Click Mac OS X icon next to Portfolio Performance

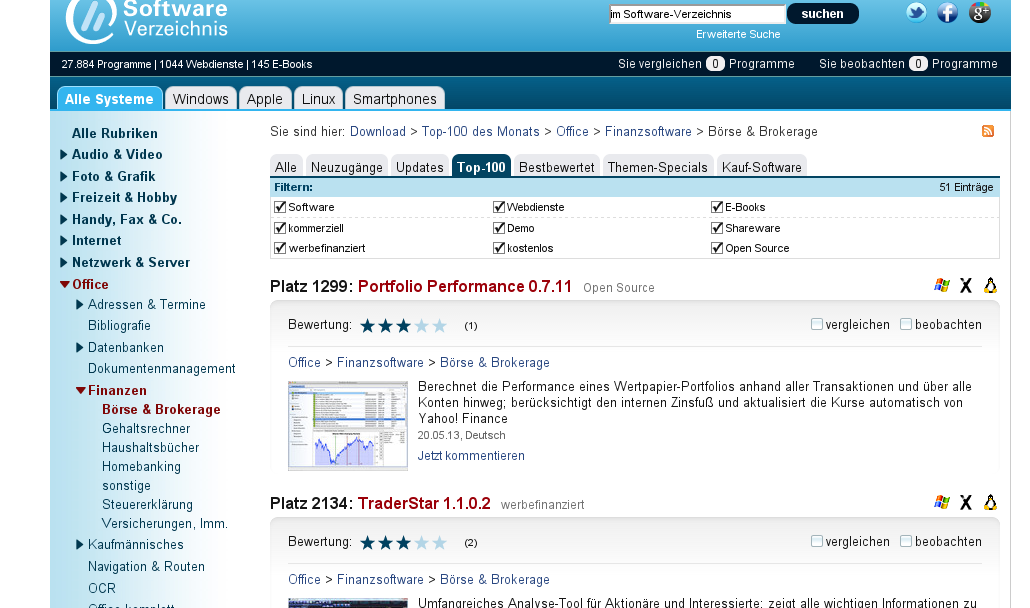966,286
